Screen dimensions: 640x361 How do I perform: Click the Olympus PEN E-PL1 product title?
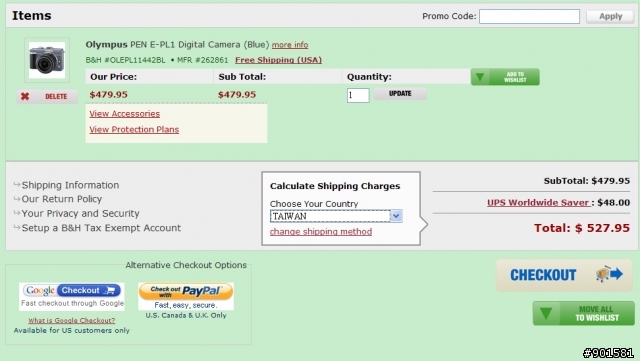pos(177,45)
